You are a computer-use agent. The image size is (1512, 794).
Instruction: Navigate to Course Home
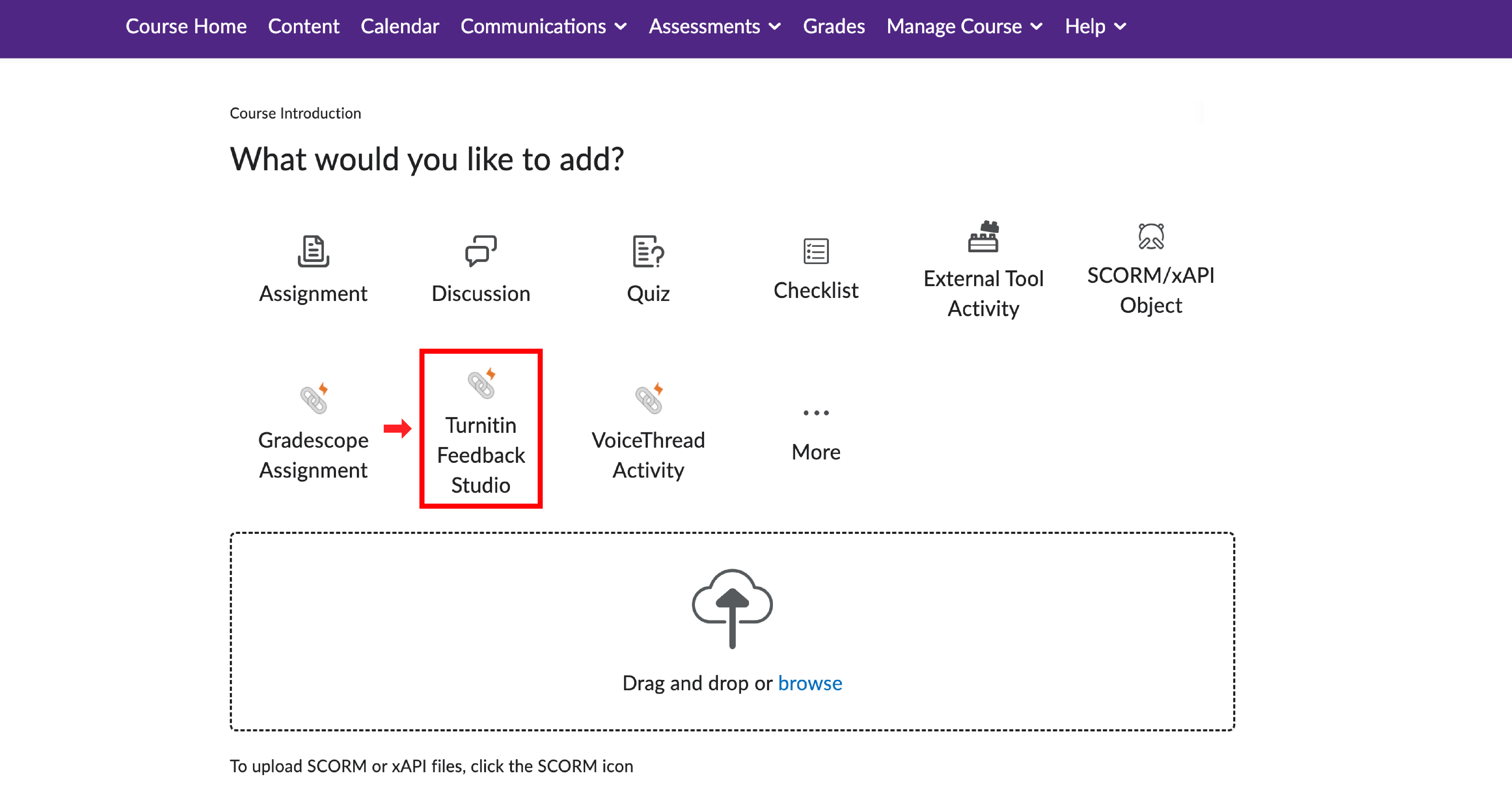point(186,26)
